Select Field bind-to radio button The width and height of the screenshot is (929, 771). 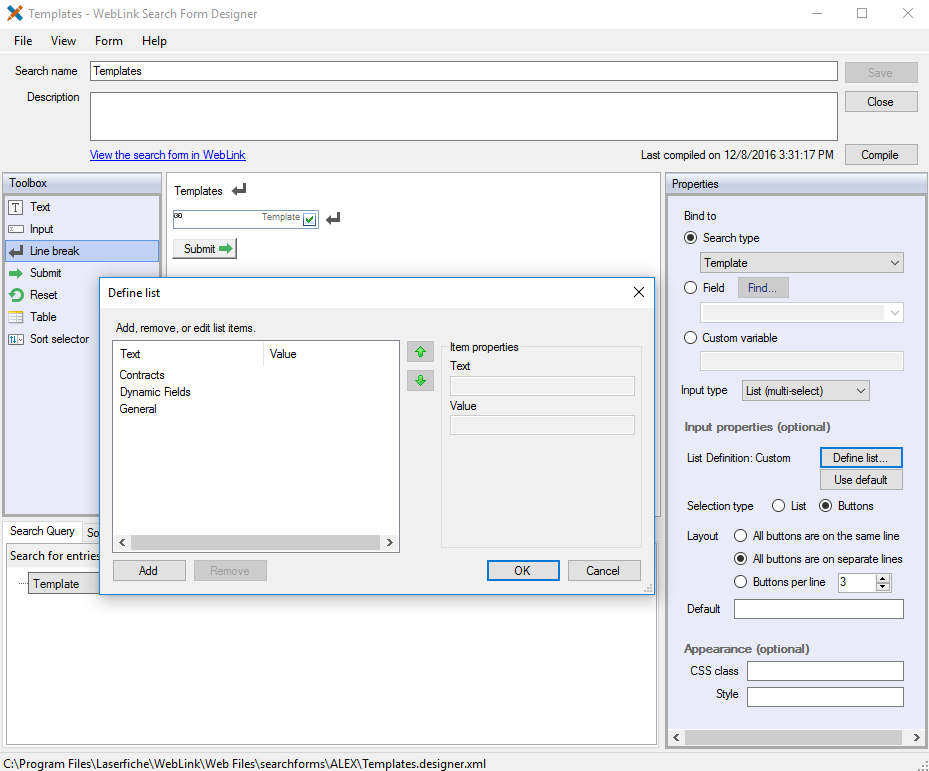coord(690,287)
